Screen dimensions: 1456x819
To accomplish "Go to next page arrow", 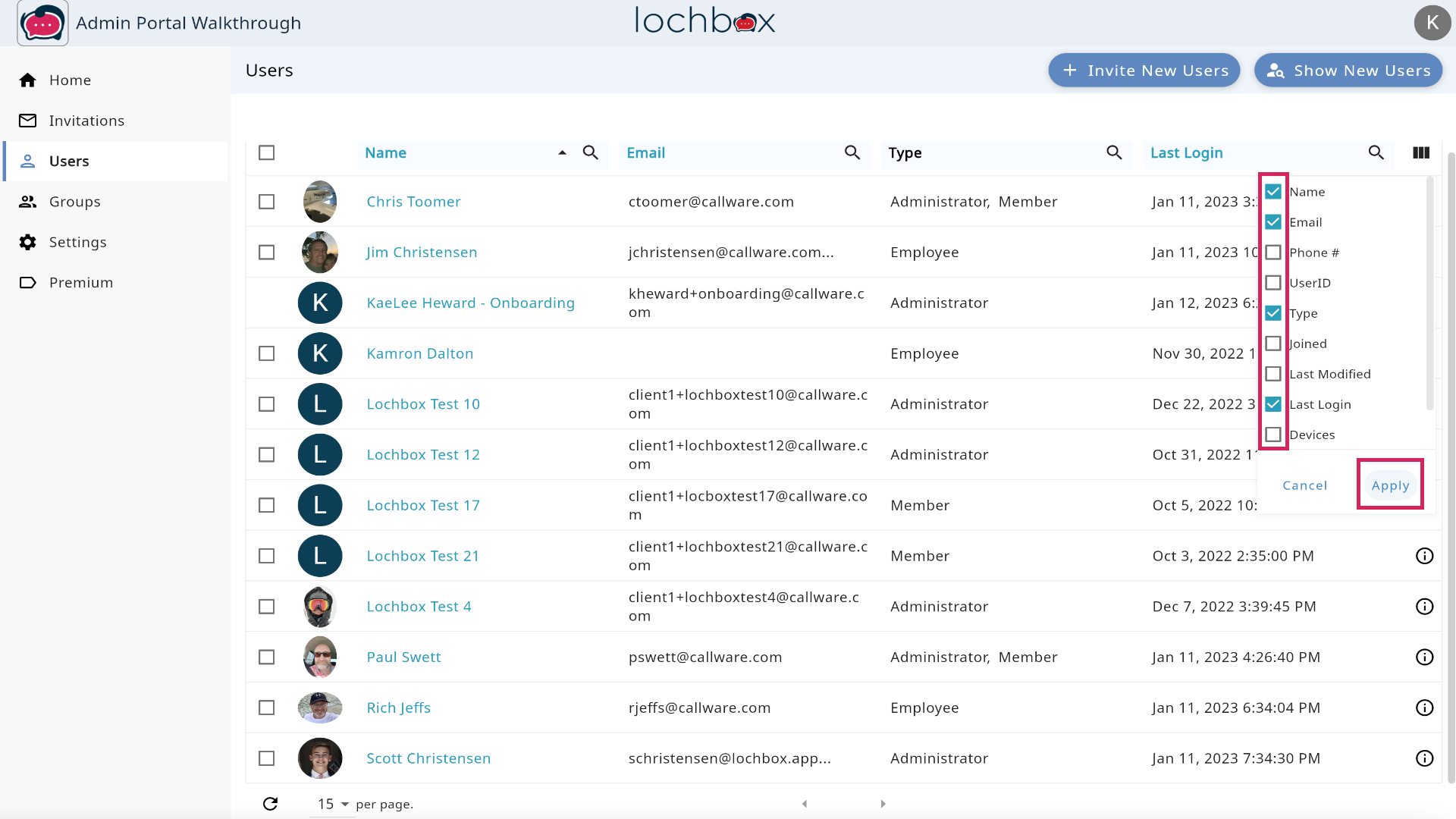I will click(x=883, y=804).
